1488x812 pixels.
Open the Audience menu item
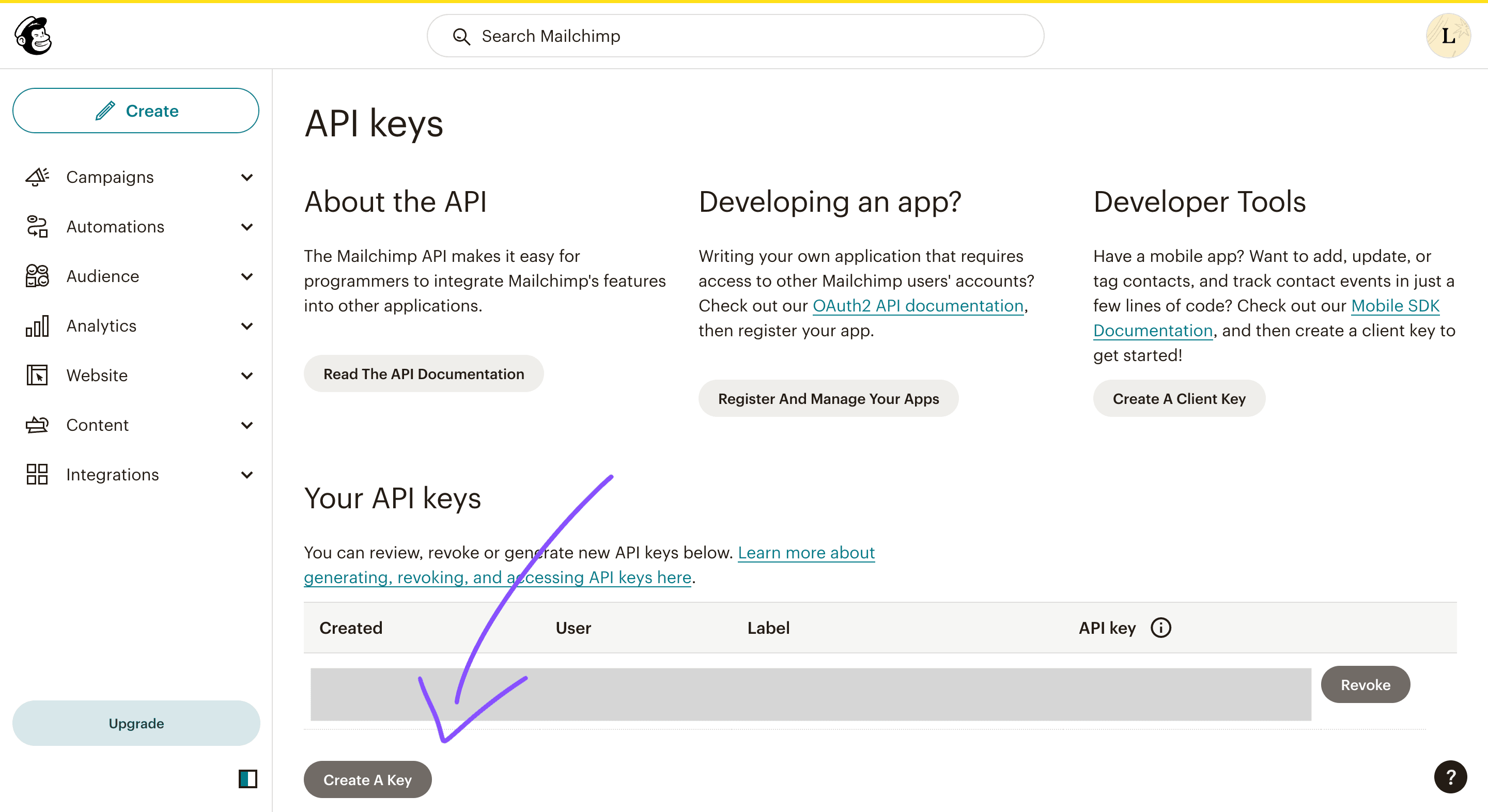click(103, 277)
